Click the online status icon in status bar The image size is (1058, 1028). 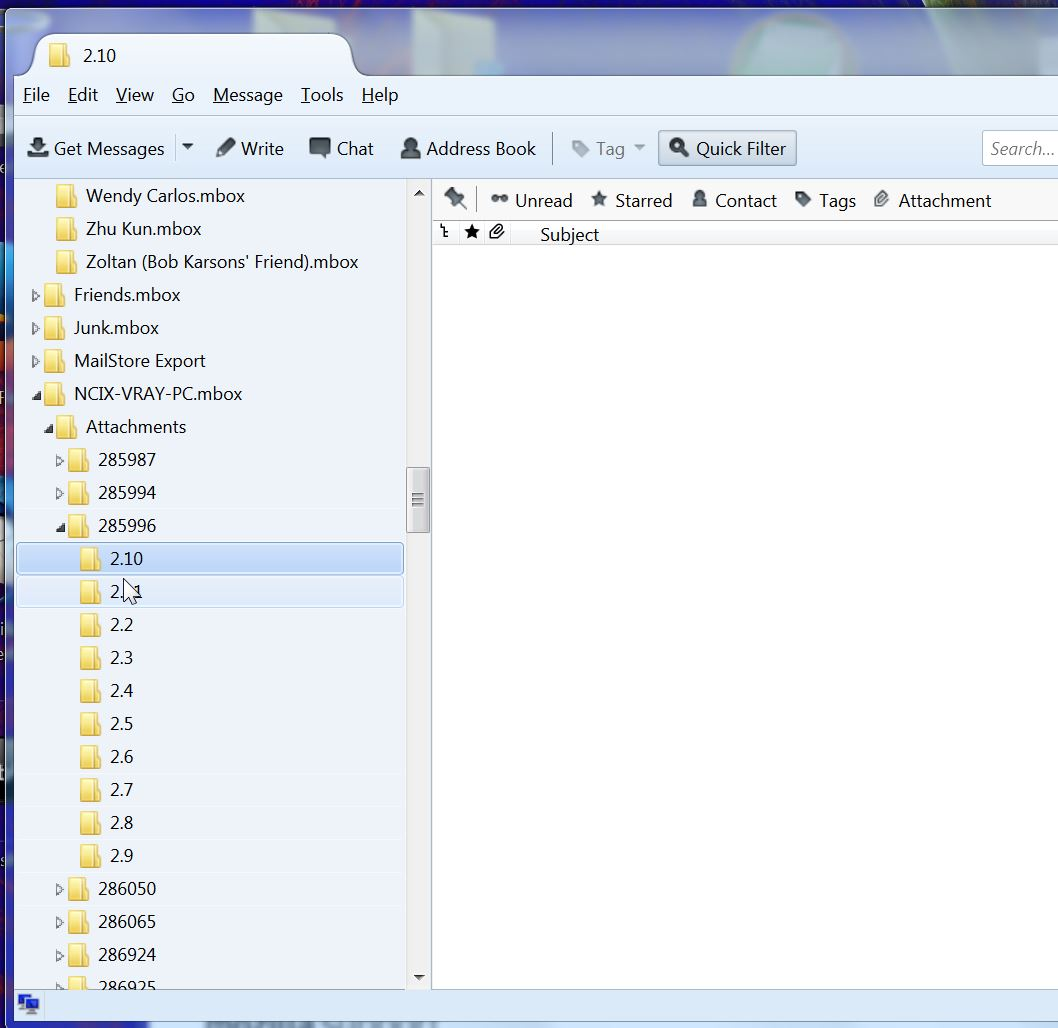[x=28, y=1003]
